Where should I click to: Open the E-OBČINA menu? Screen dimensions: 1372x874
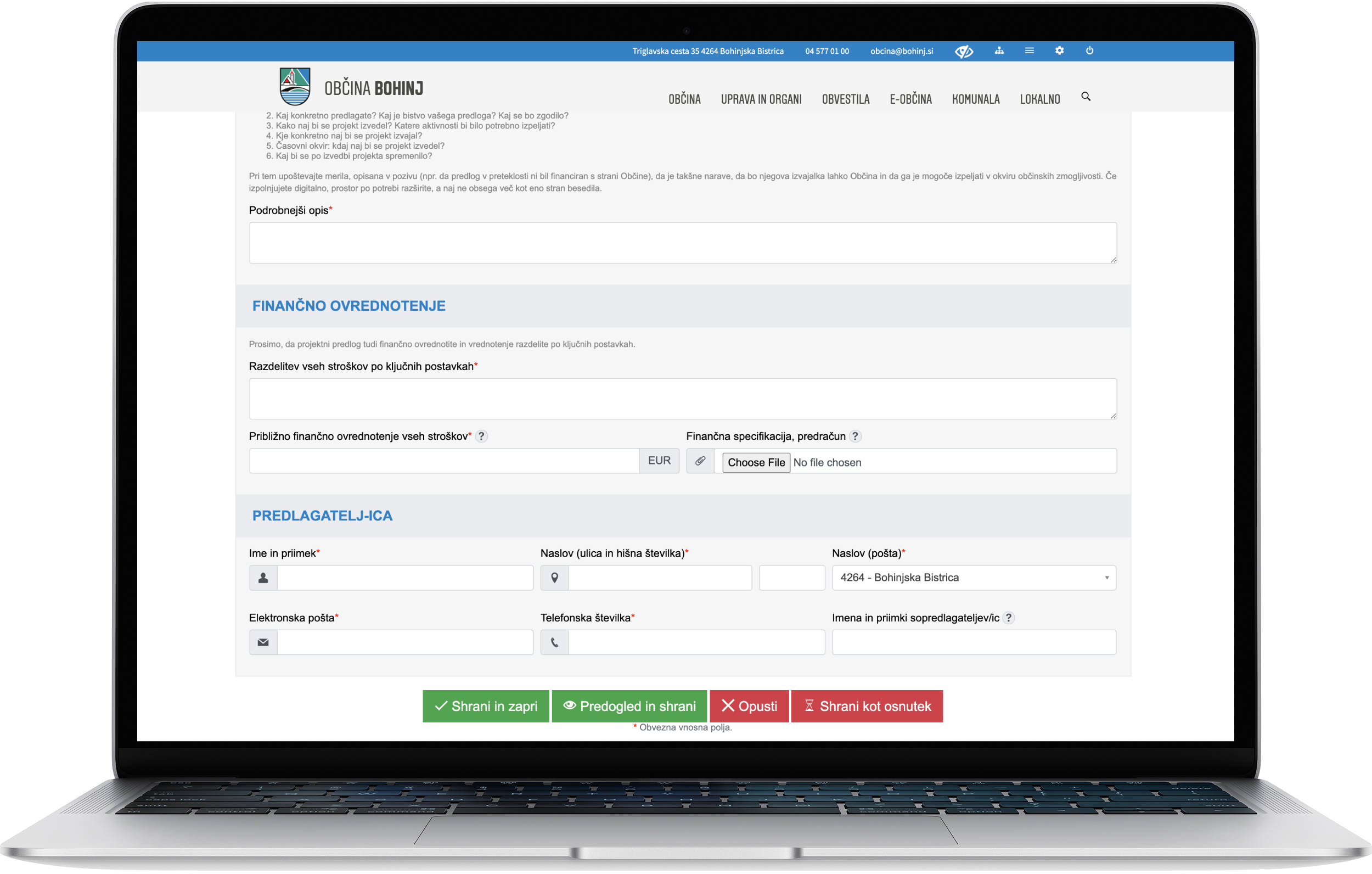point(910,99)
